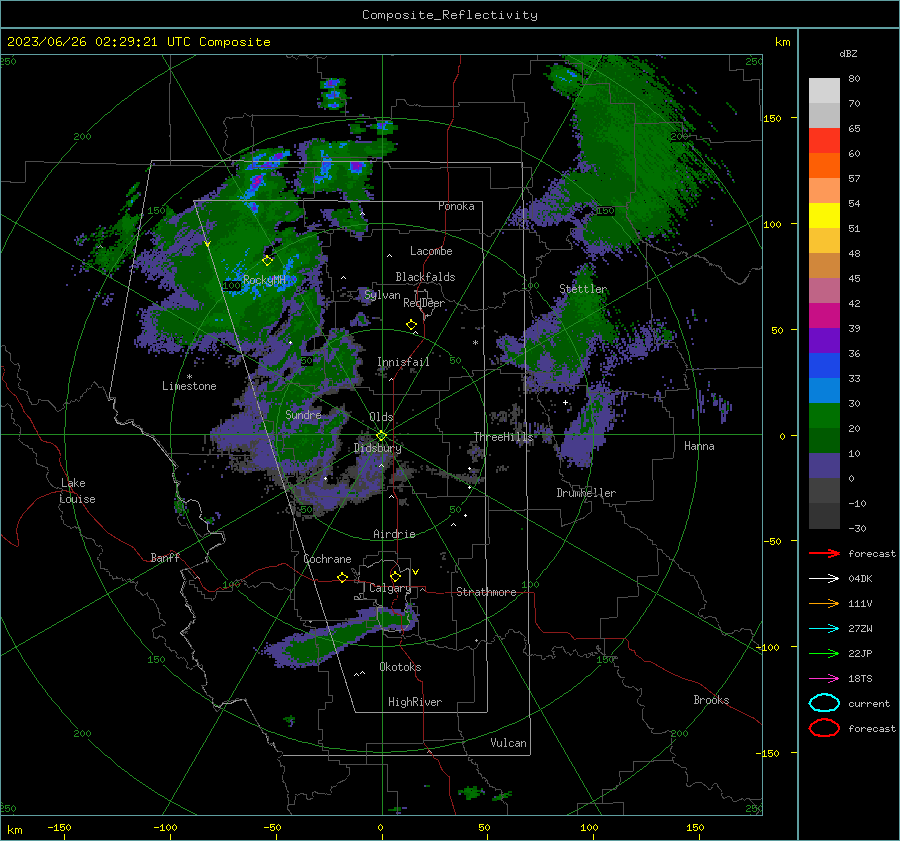Click the HighRiver label

point(415,702)
